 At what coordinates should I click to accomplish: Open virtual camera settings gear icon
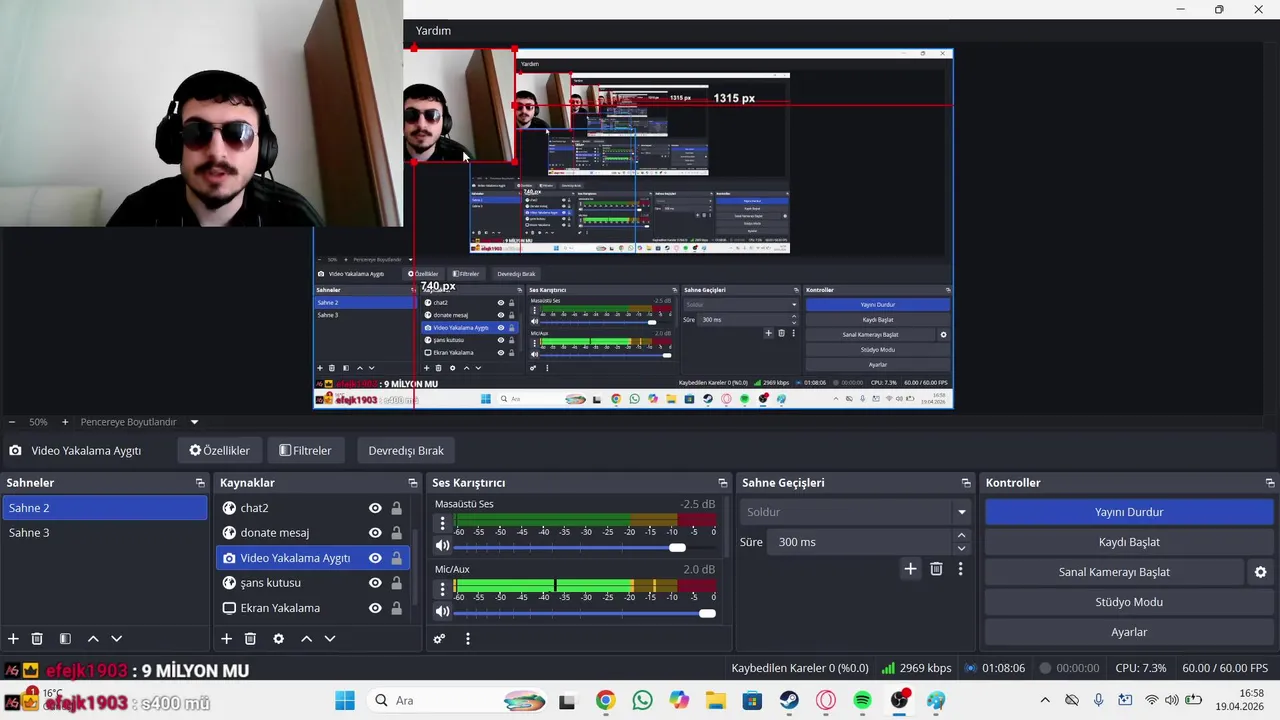pos(1260,572)
